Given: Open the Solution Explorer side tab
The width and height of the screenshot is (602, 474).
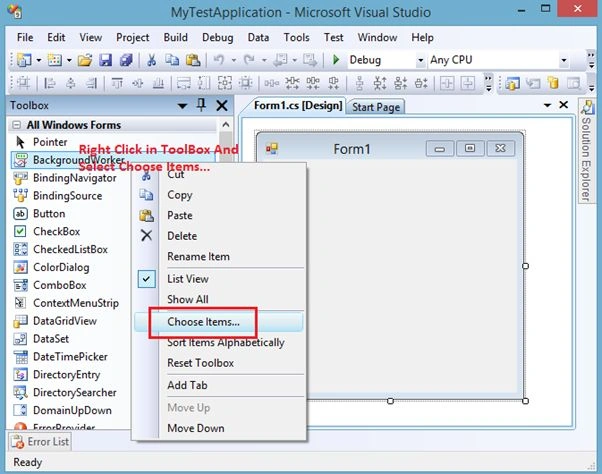Looking at the screenshot, I should (587, 151).
